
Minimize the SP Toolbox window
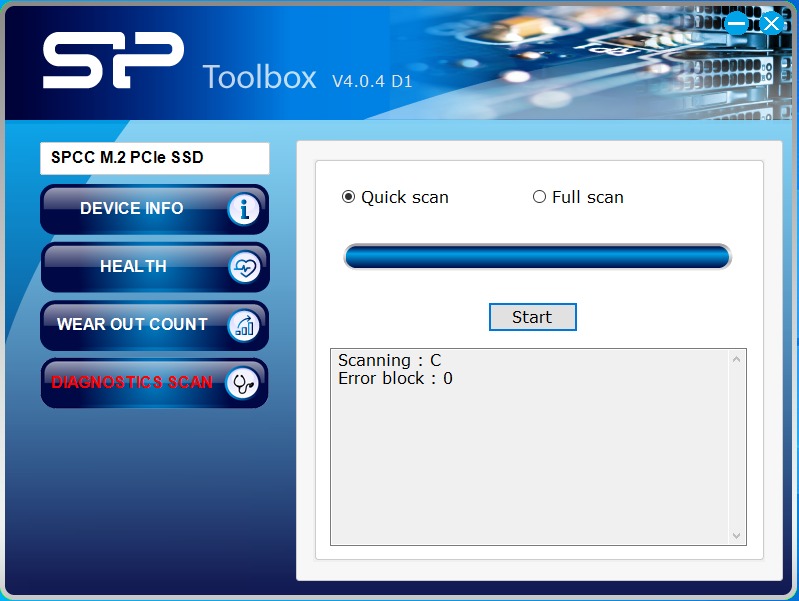pyautogui.click(x=736, y=23)
